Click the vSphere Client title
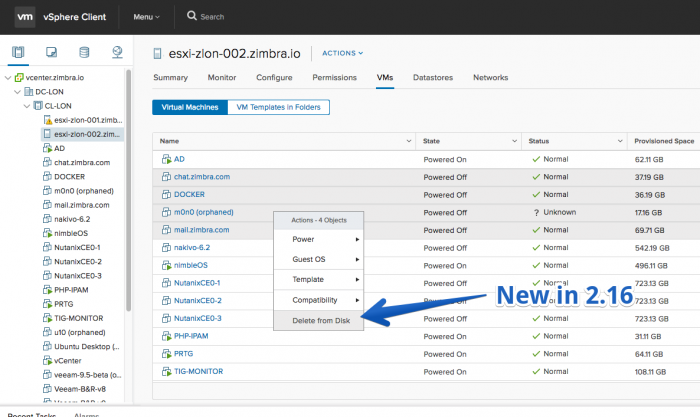The image size is (700, 417). coord(75,17)
